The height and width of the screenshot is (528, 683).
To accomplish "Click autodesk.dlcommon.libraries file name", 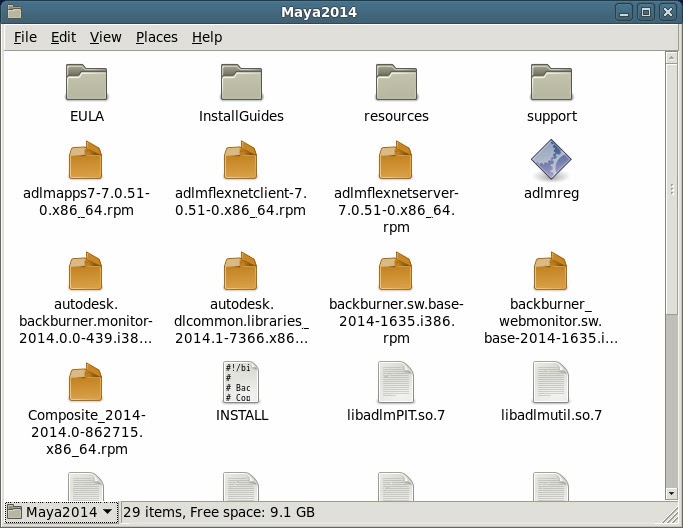I will (x=241, y=321).
